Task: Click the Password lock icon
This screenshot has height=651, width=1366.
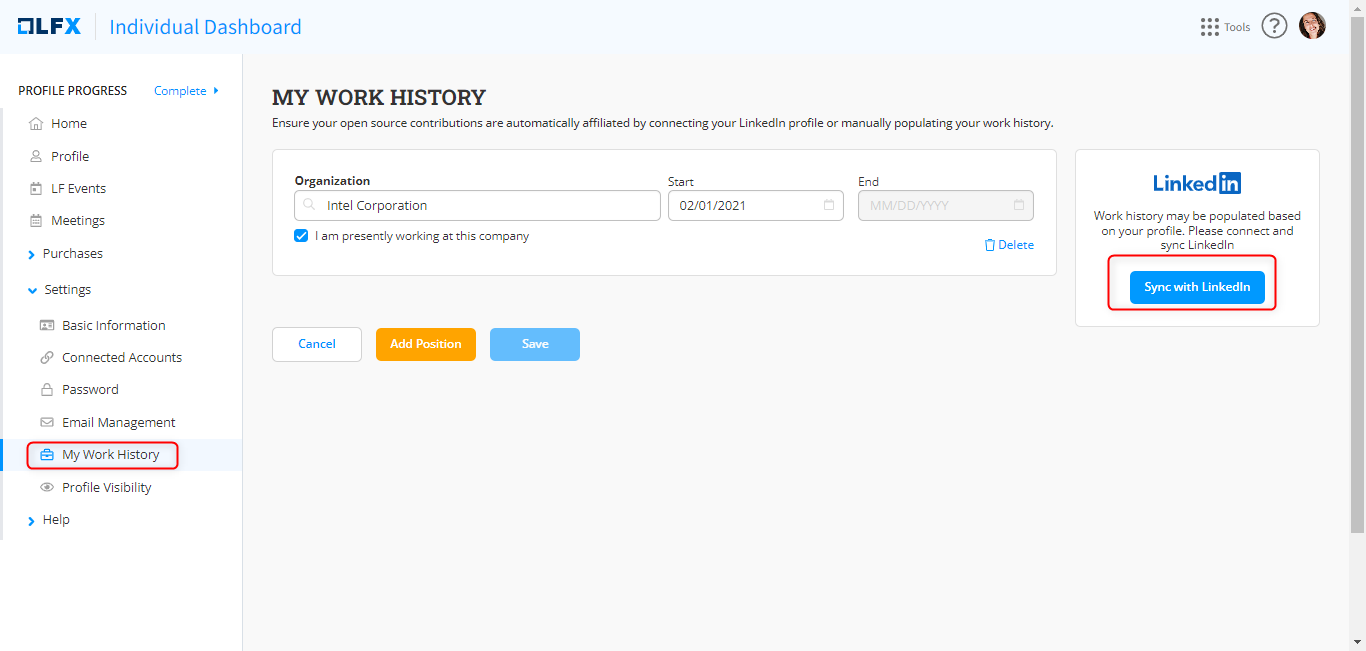Action: click(46, 390)
